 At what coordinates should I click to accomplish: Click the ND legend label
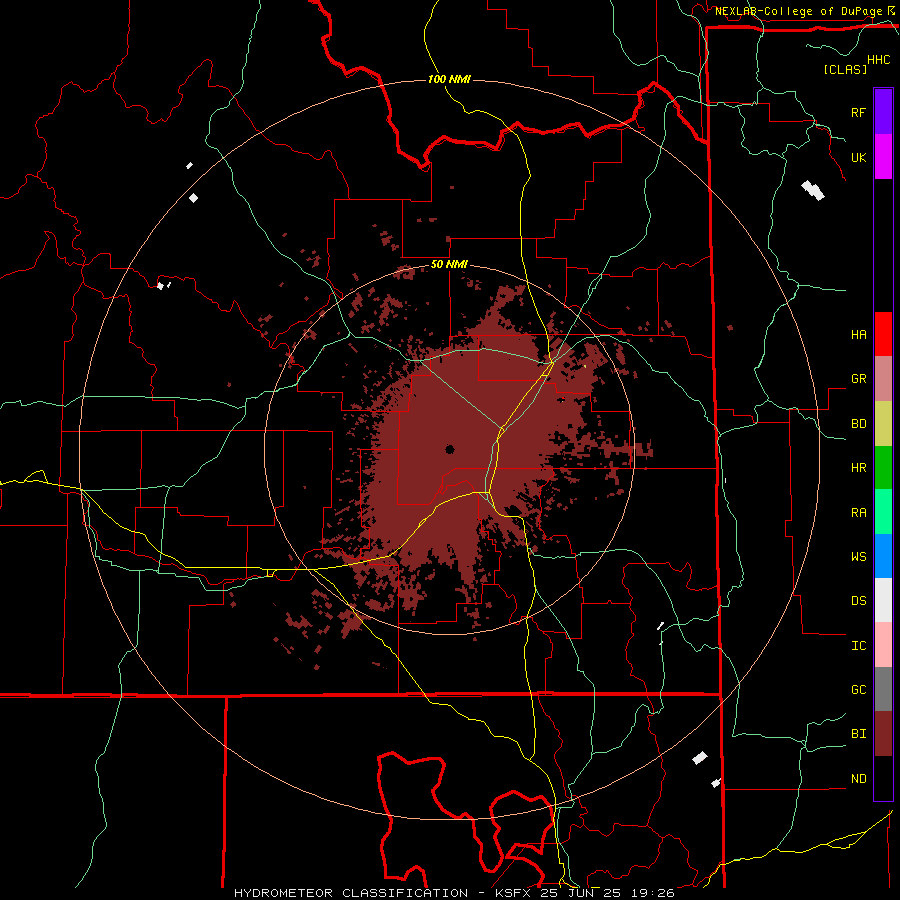(x=858, y=779)
